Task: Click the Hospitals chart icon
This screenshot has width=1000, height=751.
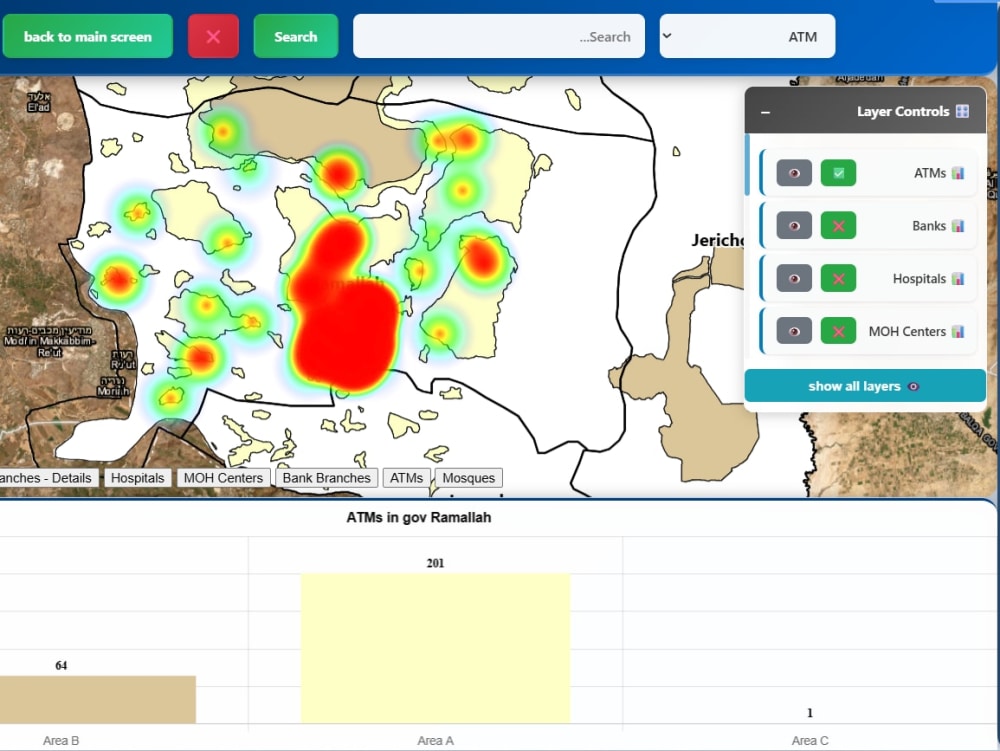Action: point(958,279)
